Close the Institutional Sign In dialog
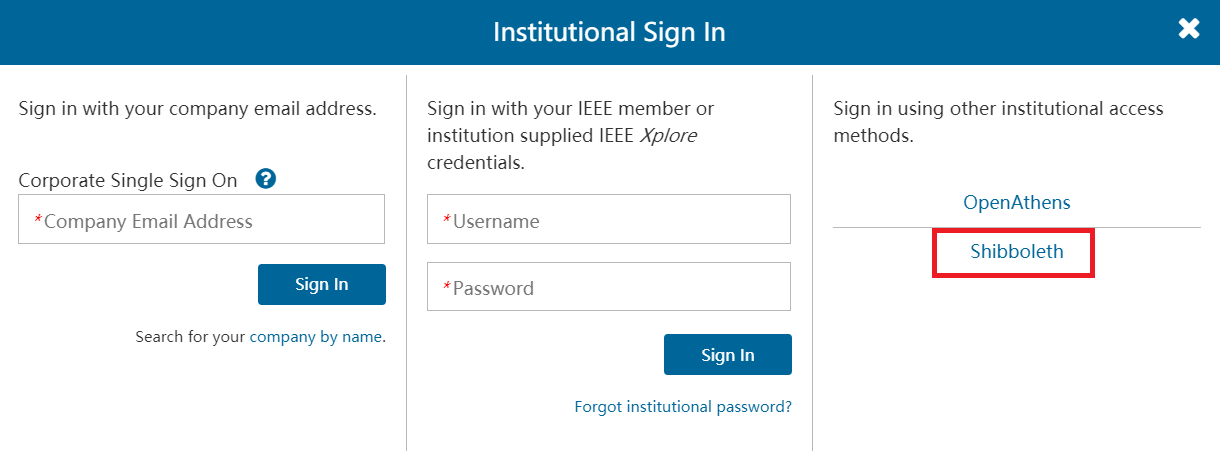The height and width of the screenshot is (451, 1220). tap(1188, 29)
